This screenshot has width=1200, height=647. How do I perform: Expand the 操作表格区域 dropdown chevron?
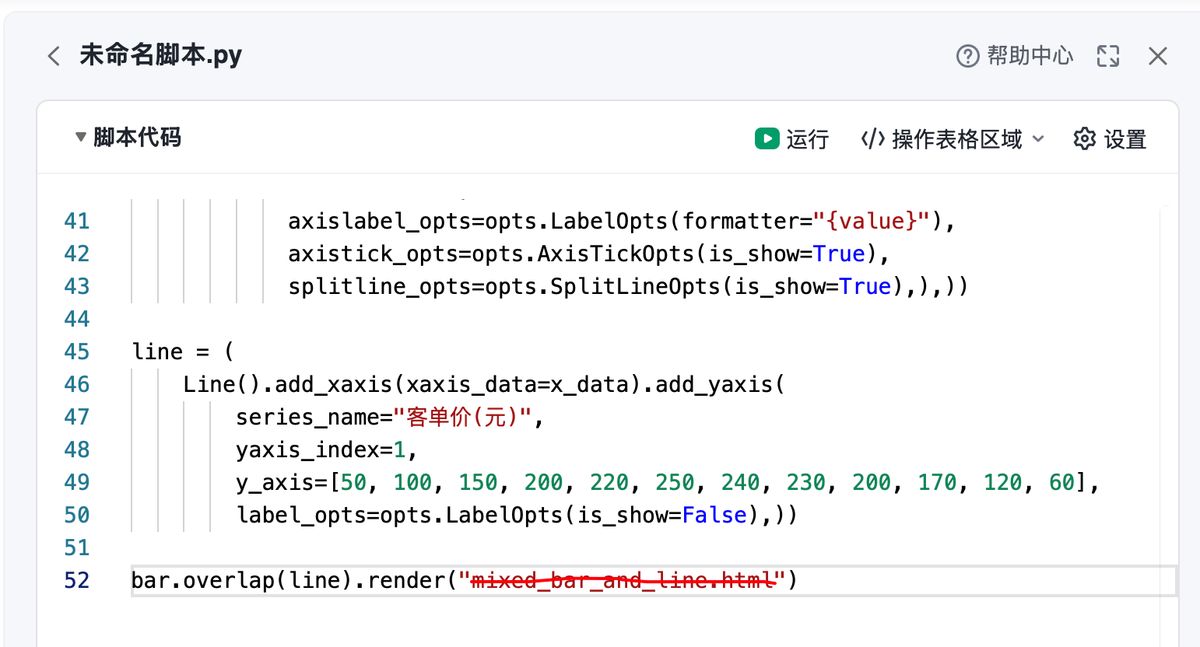[x=1038, y=139]
